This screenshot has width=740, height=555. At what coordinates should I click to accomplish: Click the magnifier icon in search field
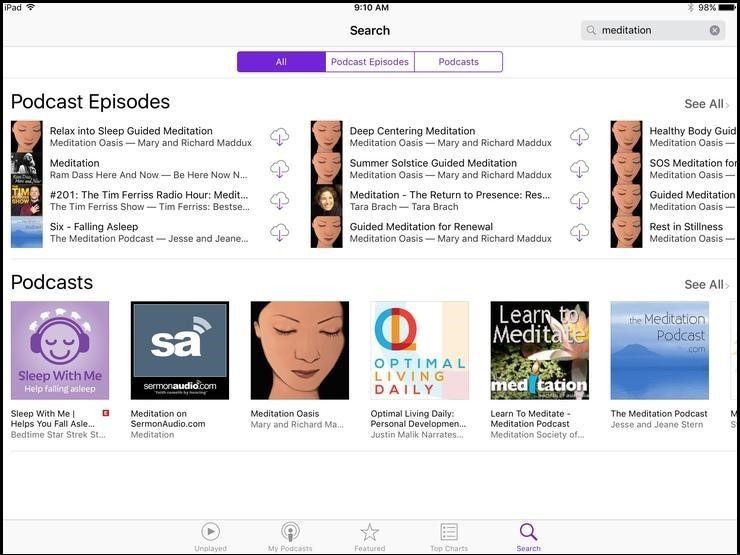[x=591, y=30]
